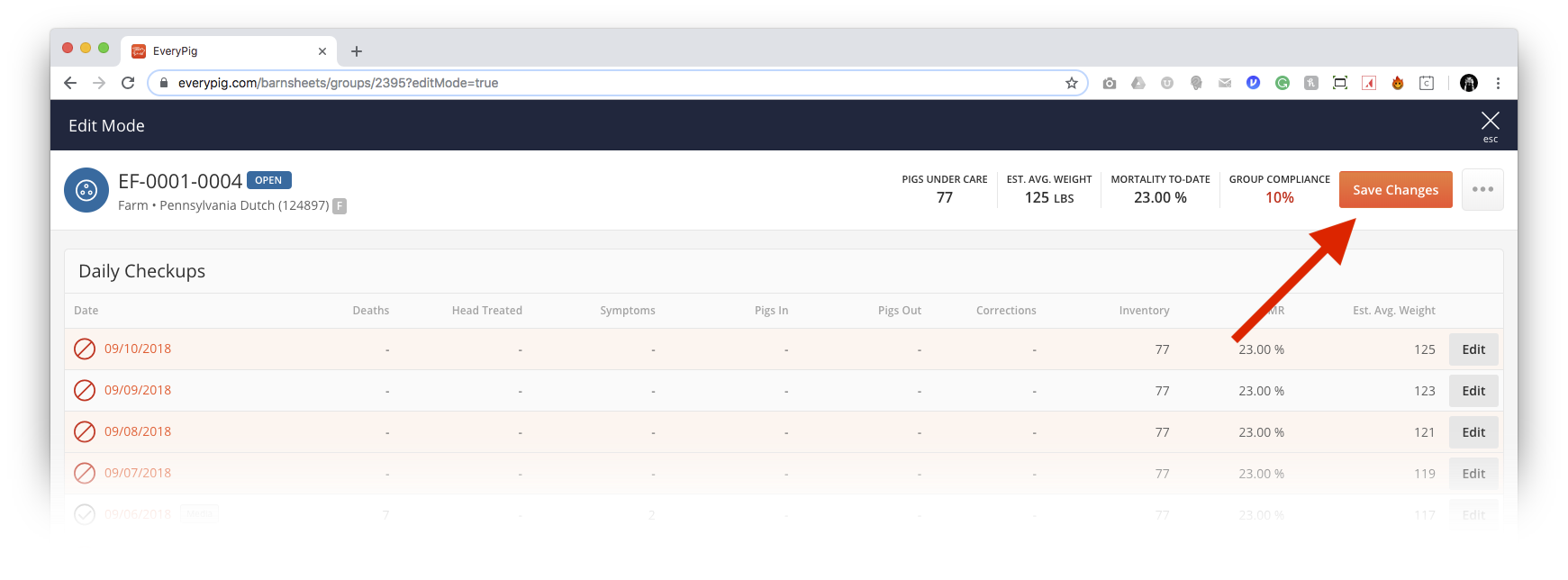Viewport: 1568px width, 580px height.
Task: Click the 09/10/2018 date link
Action: (138, 349)
